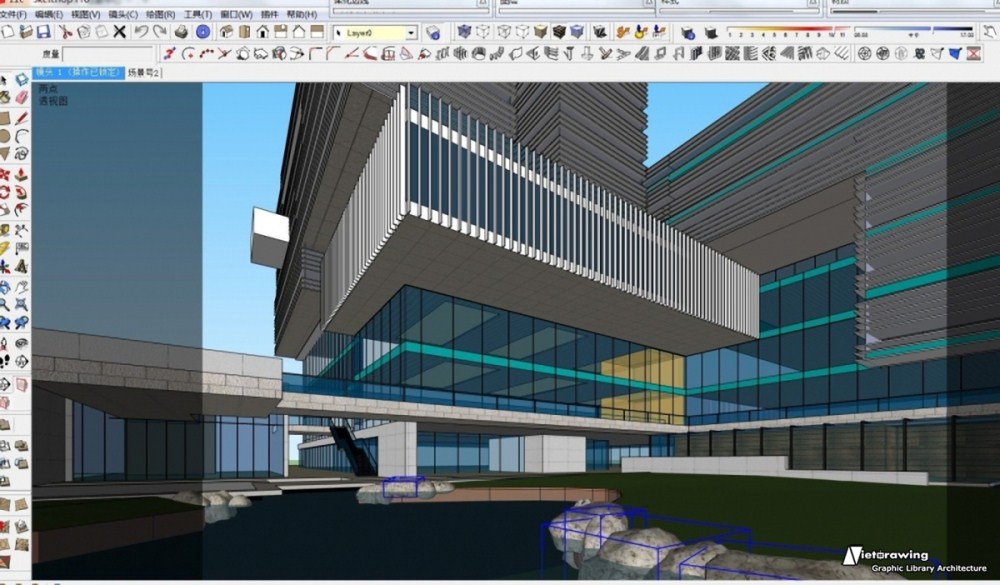Screen dimensions: 1000x585
Task: Click the measurements input field
Action: [x=107, y=54]
